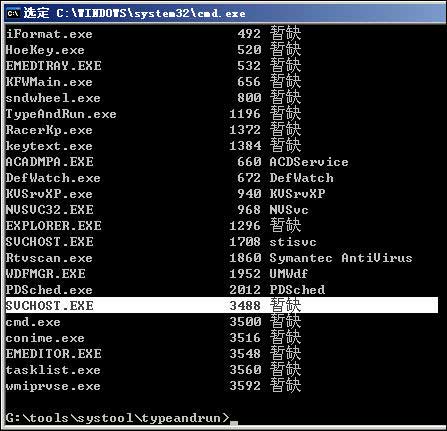Select the highlighted SVCHOST.EXE 3488 row
The width and height of the screenshot is (447, 431).
[x=222, y=305]
